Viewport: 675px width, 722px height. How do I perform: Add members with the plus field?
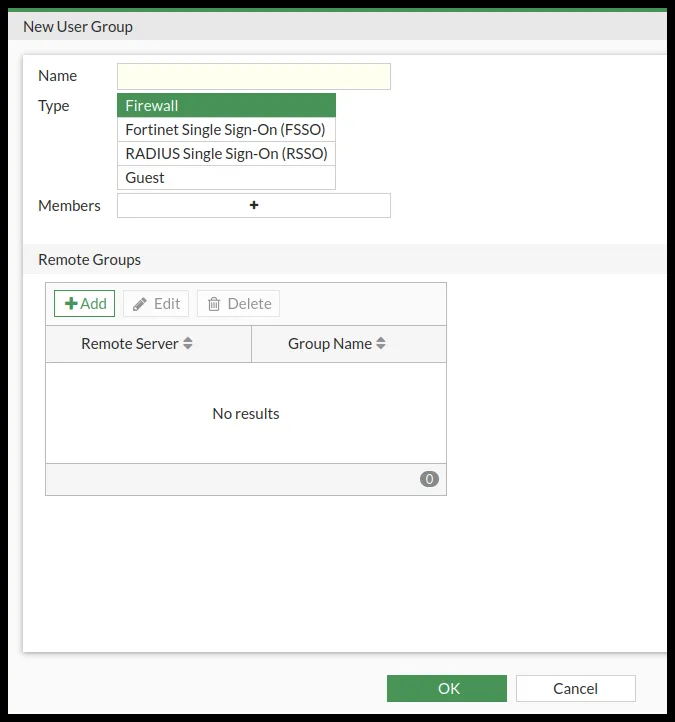pyautogui.click(x=254, y=205)
